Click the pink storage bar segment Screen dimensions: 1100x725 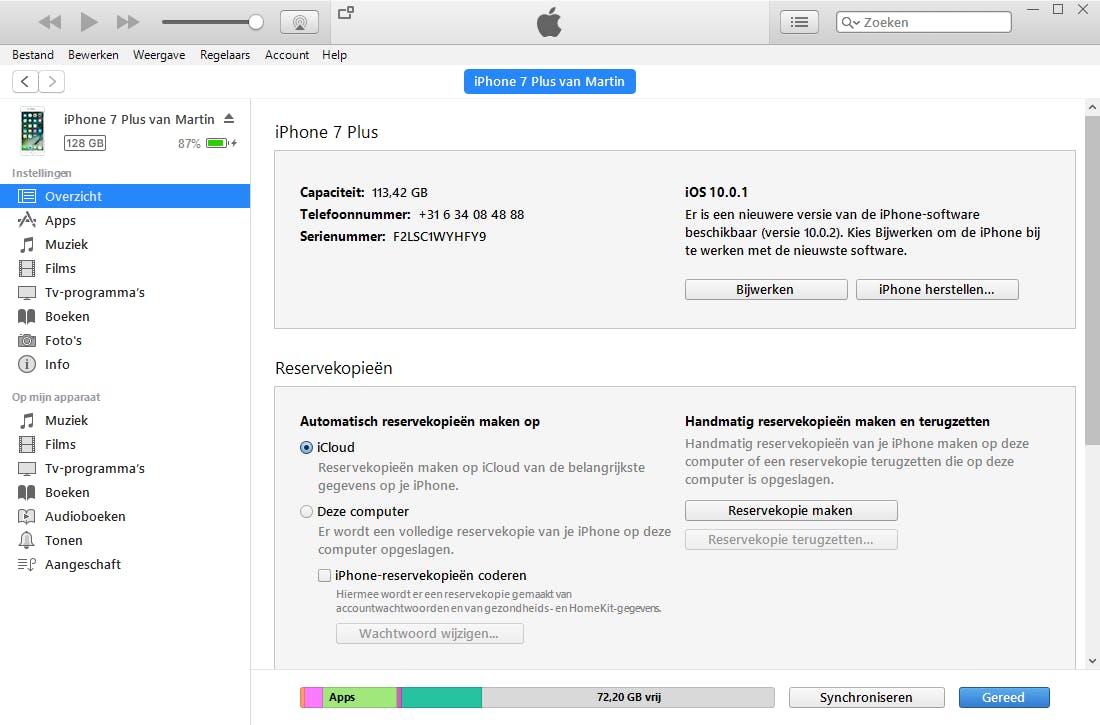click(x=314, y=697)
